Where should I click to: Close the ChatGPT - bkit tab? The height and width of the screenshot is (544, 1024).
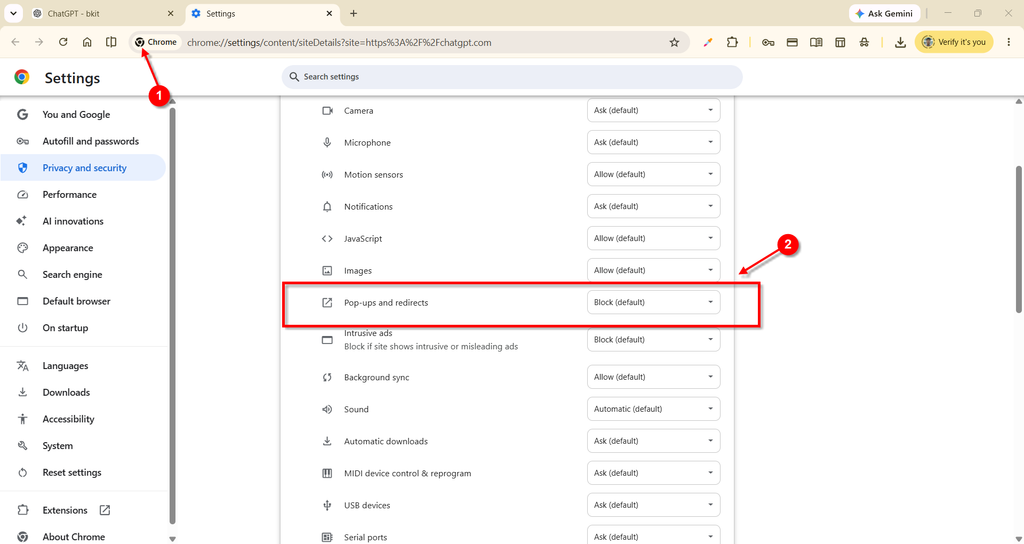pyautogui.click(x=170, y=13)
